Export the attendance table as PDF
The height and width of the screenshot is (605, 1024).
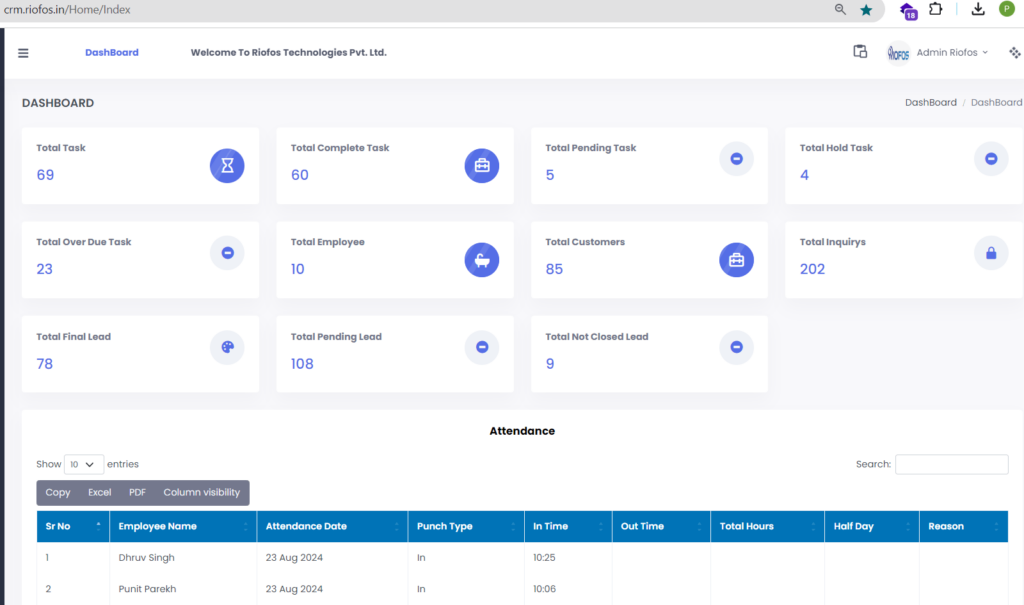point(137,493)
